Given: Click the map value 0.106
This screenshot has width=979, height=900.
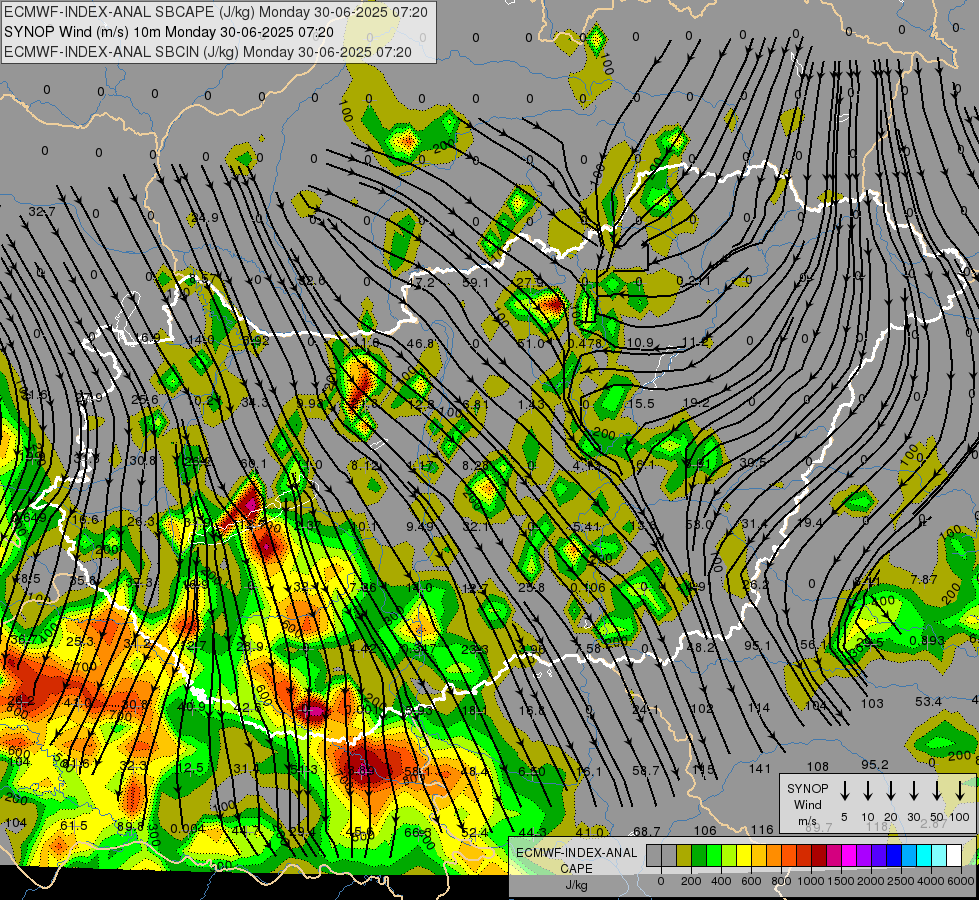Looking at the screenshot, I should (x=588, y=587).
